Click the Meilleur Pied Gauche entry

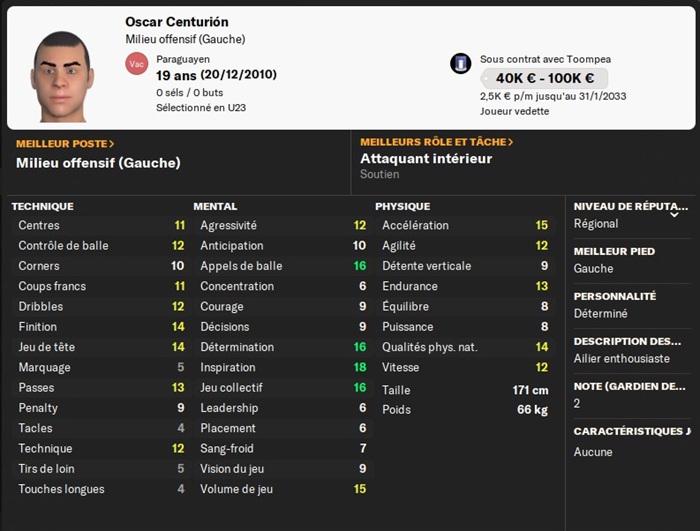tap(593, 269)
